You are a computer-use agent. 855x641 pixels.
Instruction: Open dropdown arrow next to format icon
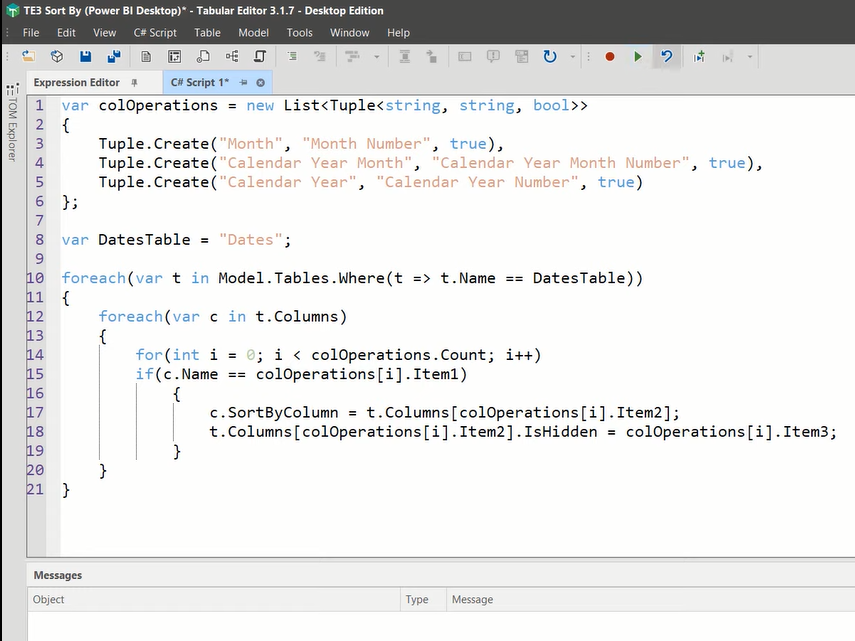376,57
